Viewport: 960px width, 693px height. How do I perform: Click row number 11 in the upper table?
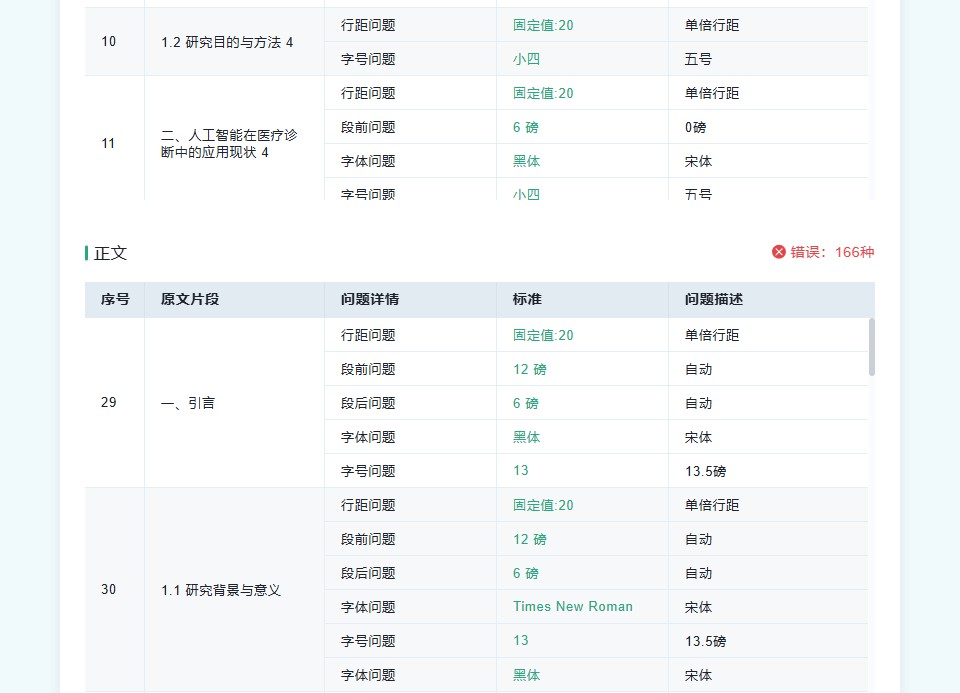[x=109, y=143]
